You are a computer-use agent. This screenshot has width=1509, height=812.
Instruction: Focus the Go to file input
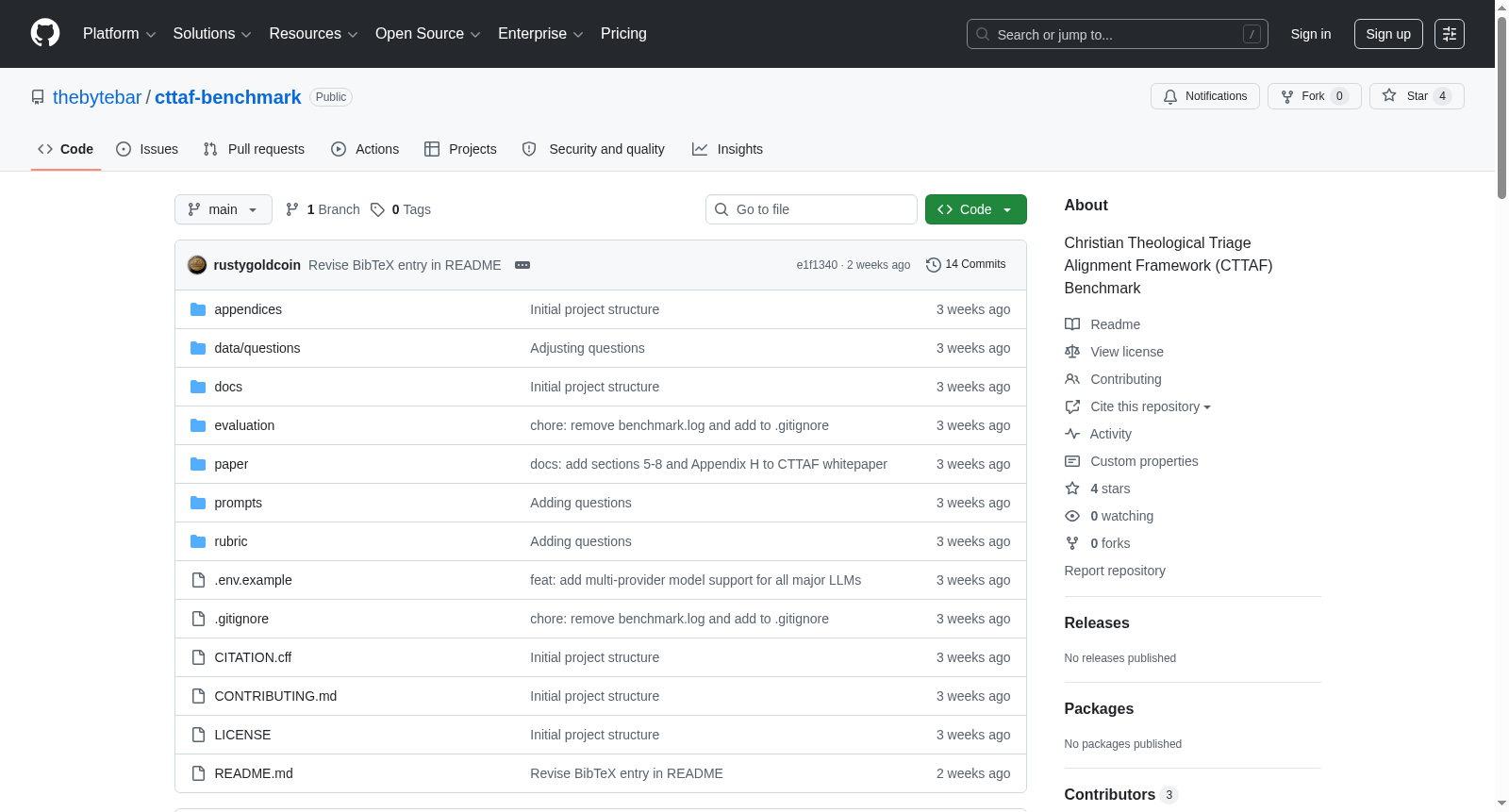[x=811, y=209]
